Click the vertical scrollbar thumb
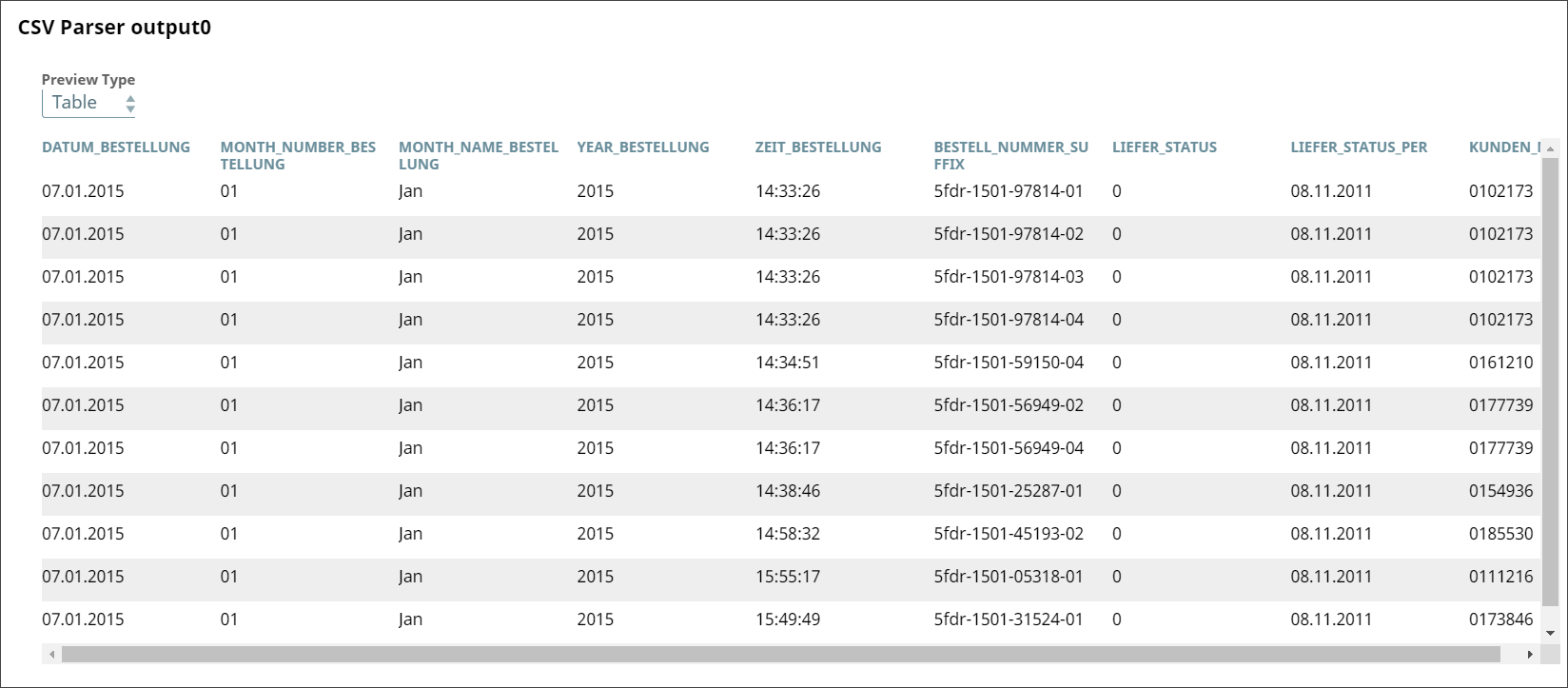Viewport: 1568px width, 688px height. 1550,381
